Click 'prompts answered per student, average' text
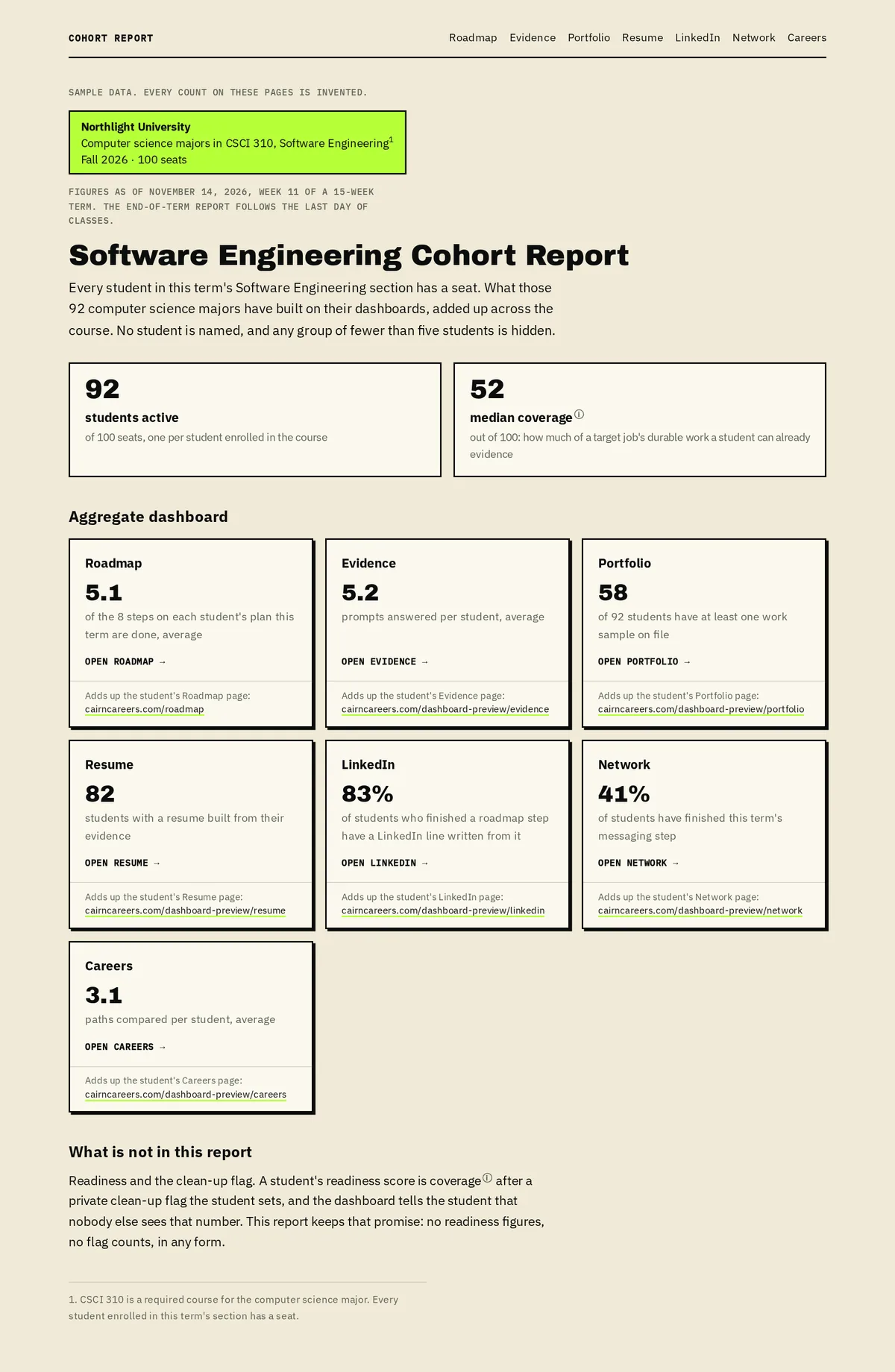The width and height of the screenshot is (895, 1372). coord(443,617)
